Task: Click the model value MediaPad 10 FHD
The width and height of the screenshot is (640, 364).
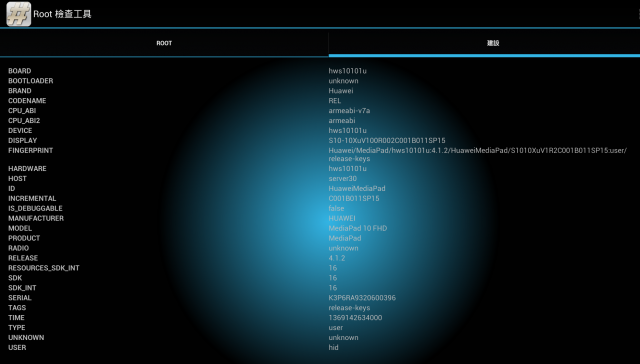Action: 358,229
